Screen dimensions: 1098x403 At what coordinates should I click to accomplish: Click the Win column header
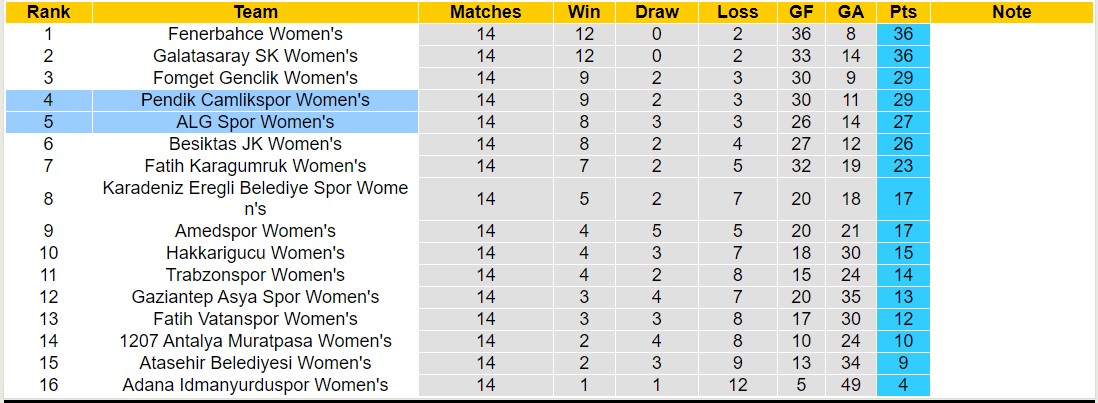584,12
